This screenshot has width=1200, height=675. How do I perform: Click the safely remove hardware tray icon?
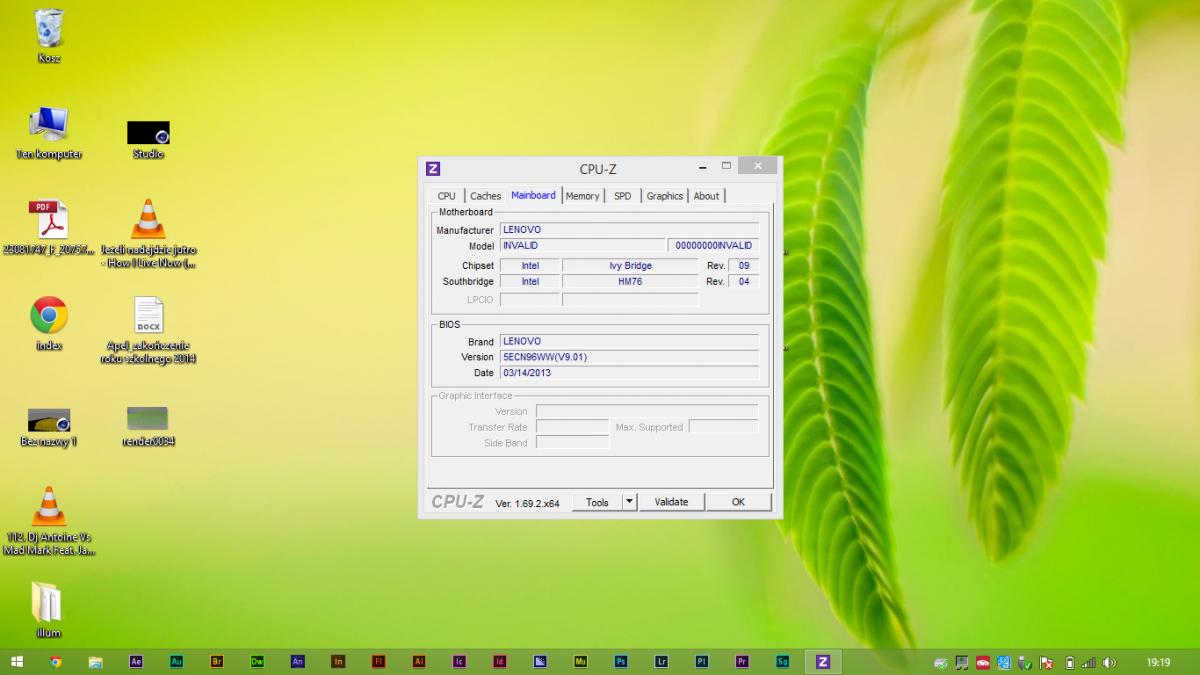pyautogui.click(x=1024, y=662)
